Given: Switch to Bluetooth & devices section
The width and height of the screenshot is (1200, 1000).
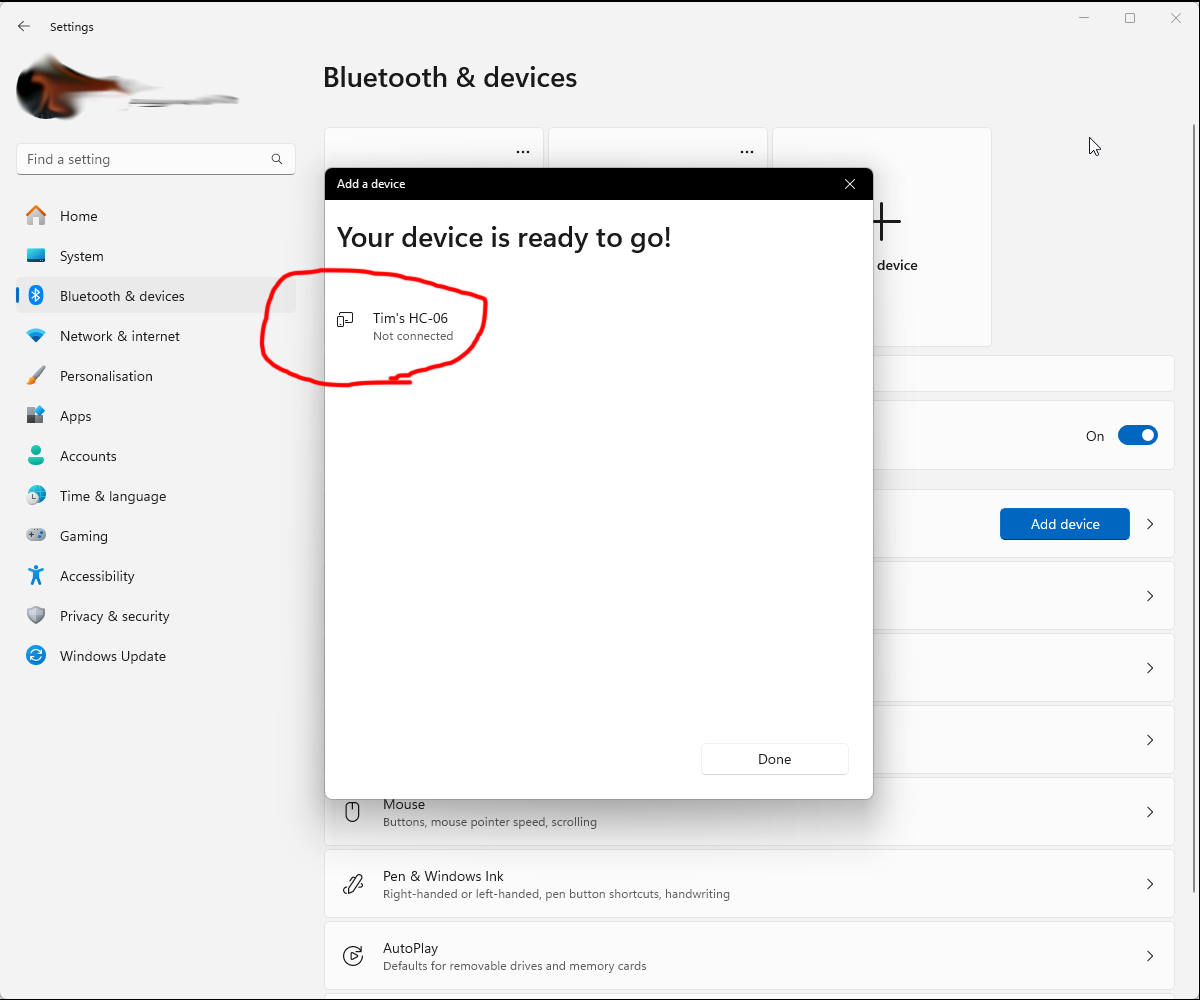Looking at the screenshot, I should (x=122, y=296).
